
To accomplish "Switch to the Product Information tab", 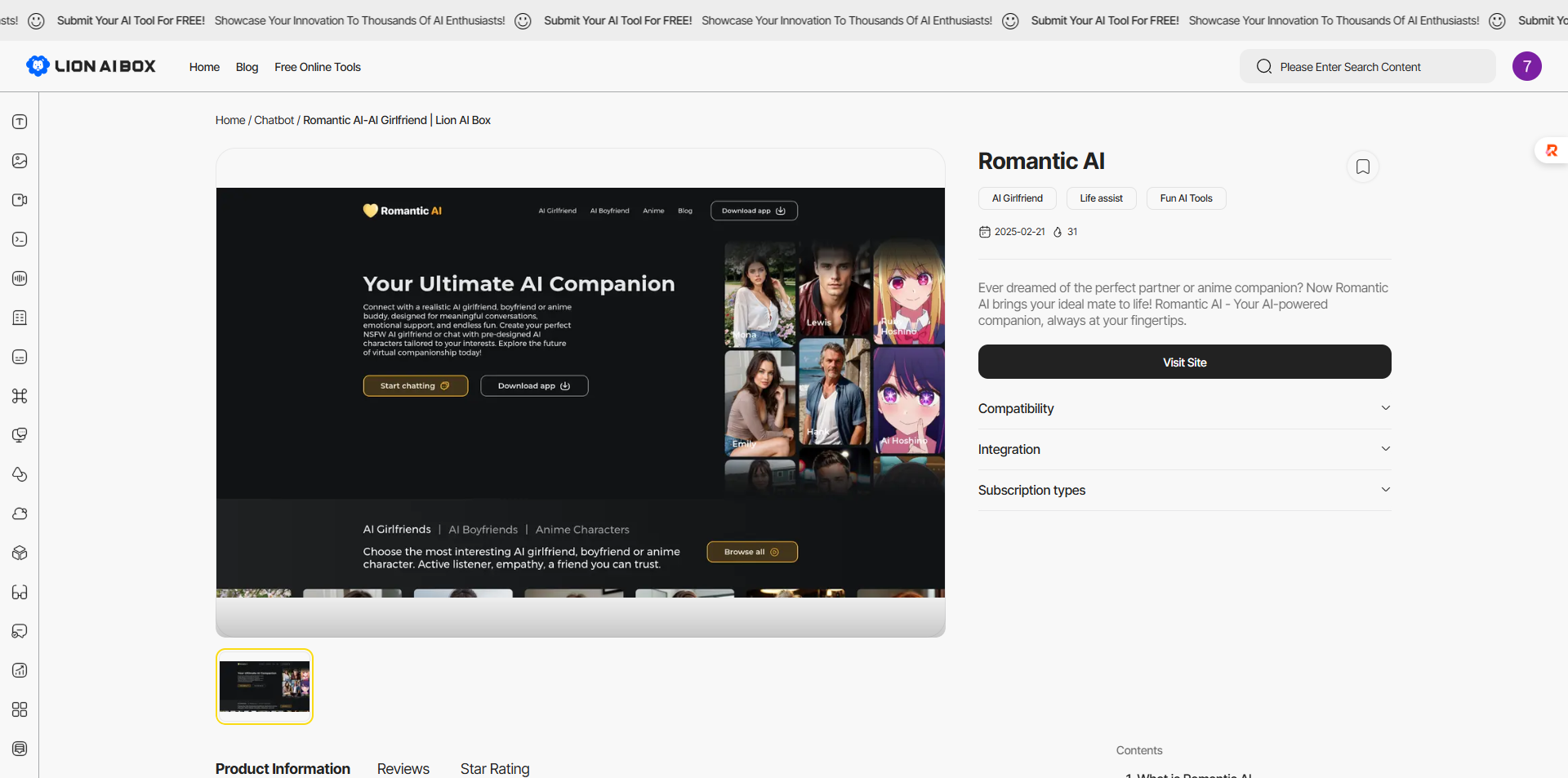I will [283, 768].
